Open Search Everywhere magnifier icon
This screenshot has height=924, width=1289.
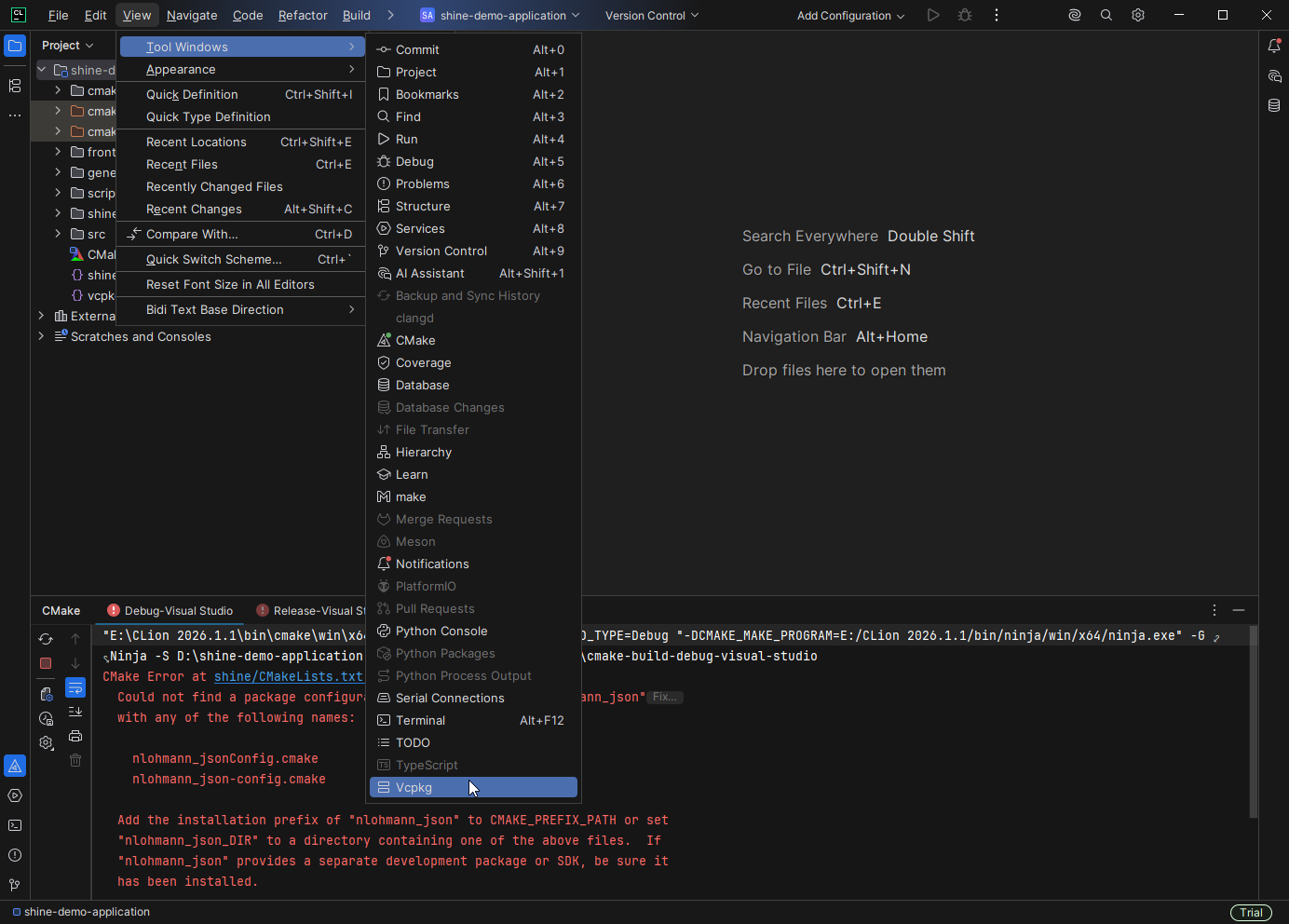click(1106, 15)
